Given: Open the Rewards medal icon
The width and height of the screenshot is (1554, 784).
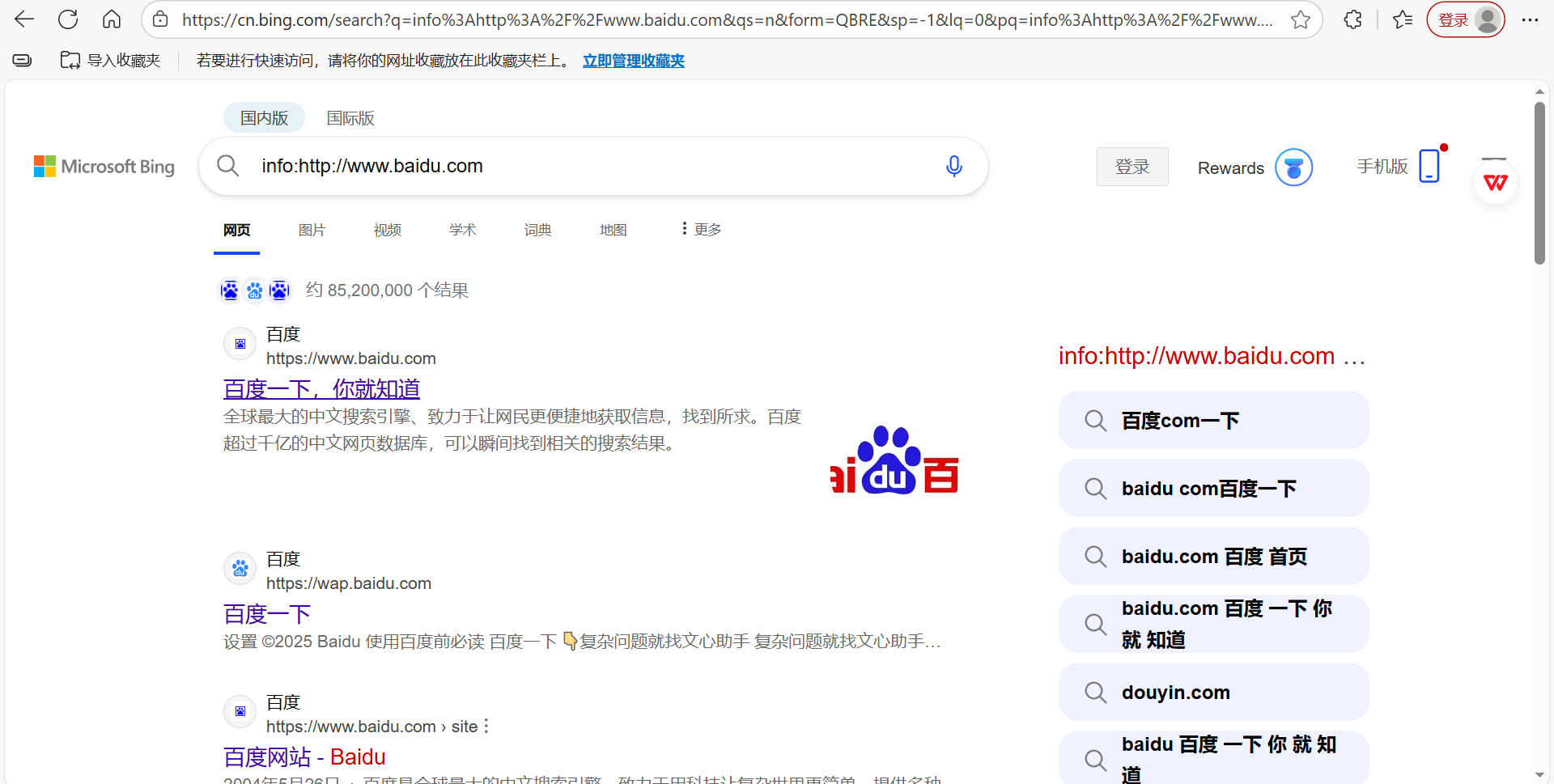Looking at the screenshot, I should pos(1293,167).
